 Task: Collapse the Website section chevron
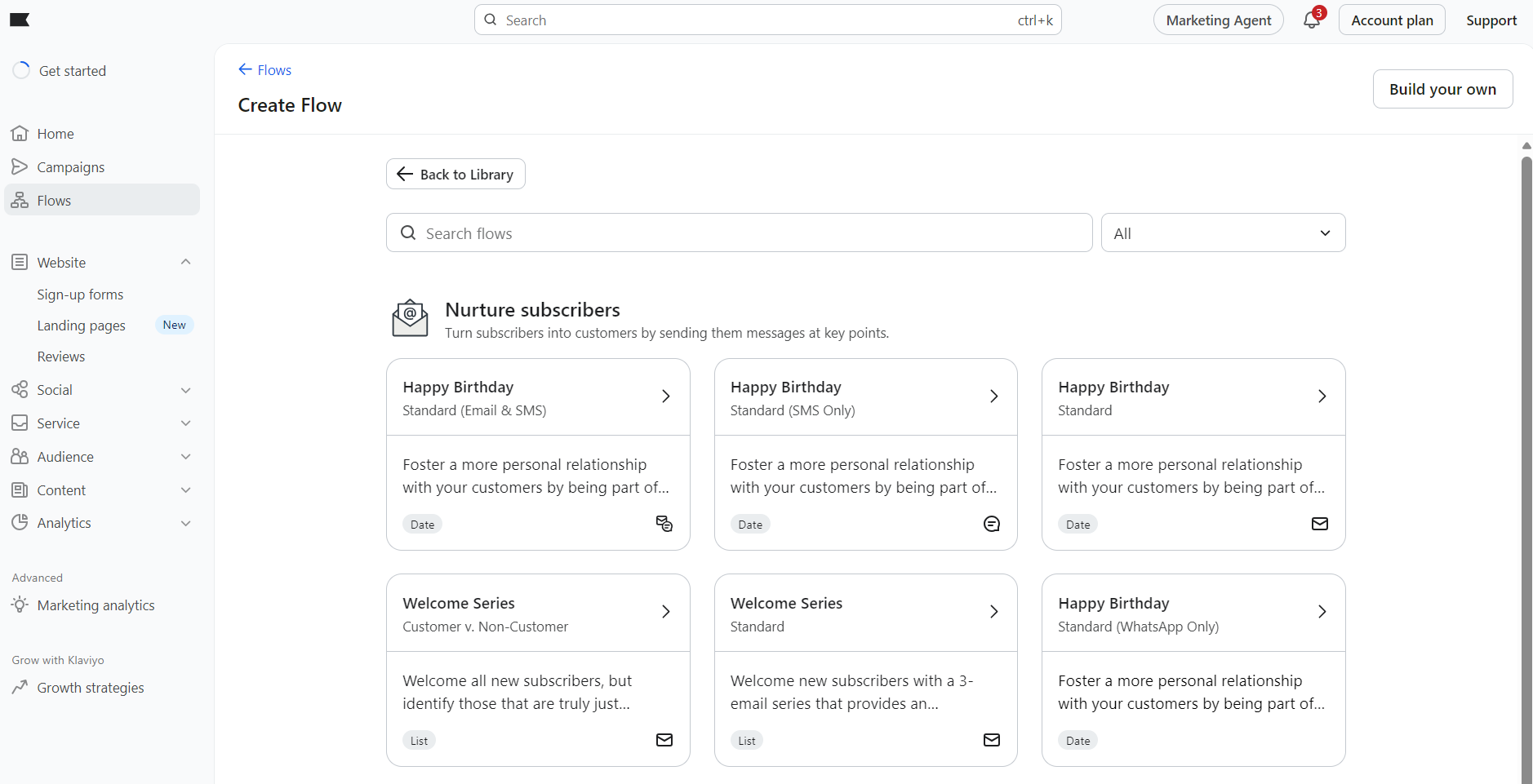pos(186,262)
